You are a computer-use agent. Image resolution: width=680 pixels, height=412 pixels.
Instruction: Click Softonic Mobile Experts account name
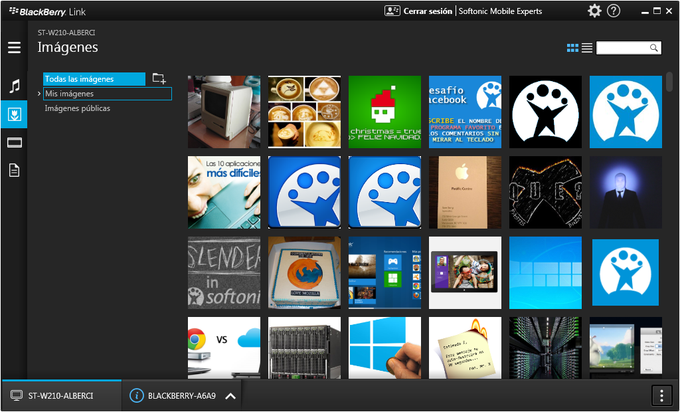tap(500, 11)
